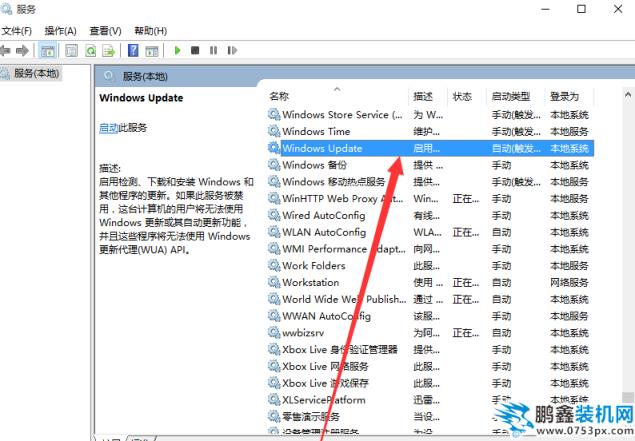Toggle the console tree pane icon
The height and width of the screenshot is (441, 635).
tap(47, 51)
